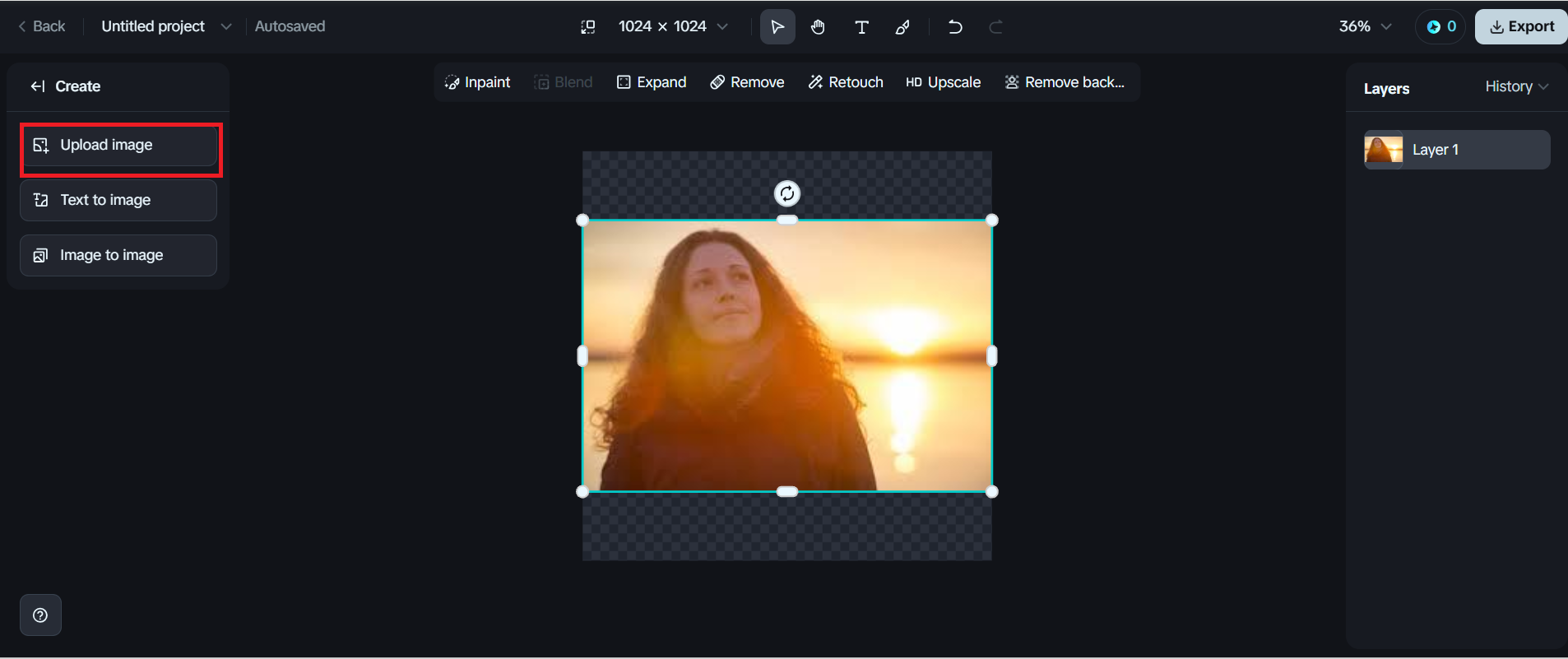Open the History dropdown
The image size is (1568, 659).
pyautogui.click(x=1516, y=86)
